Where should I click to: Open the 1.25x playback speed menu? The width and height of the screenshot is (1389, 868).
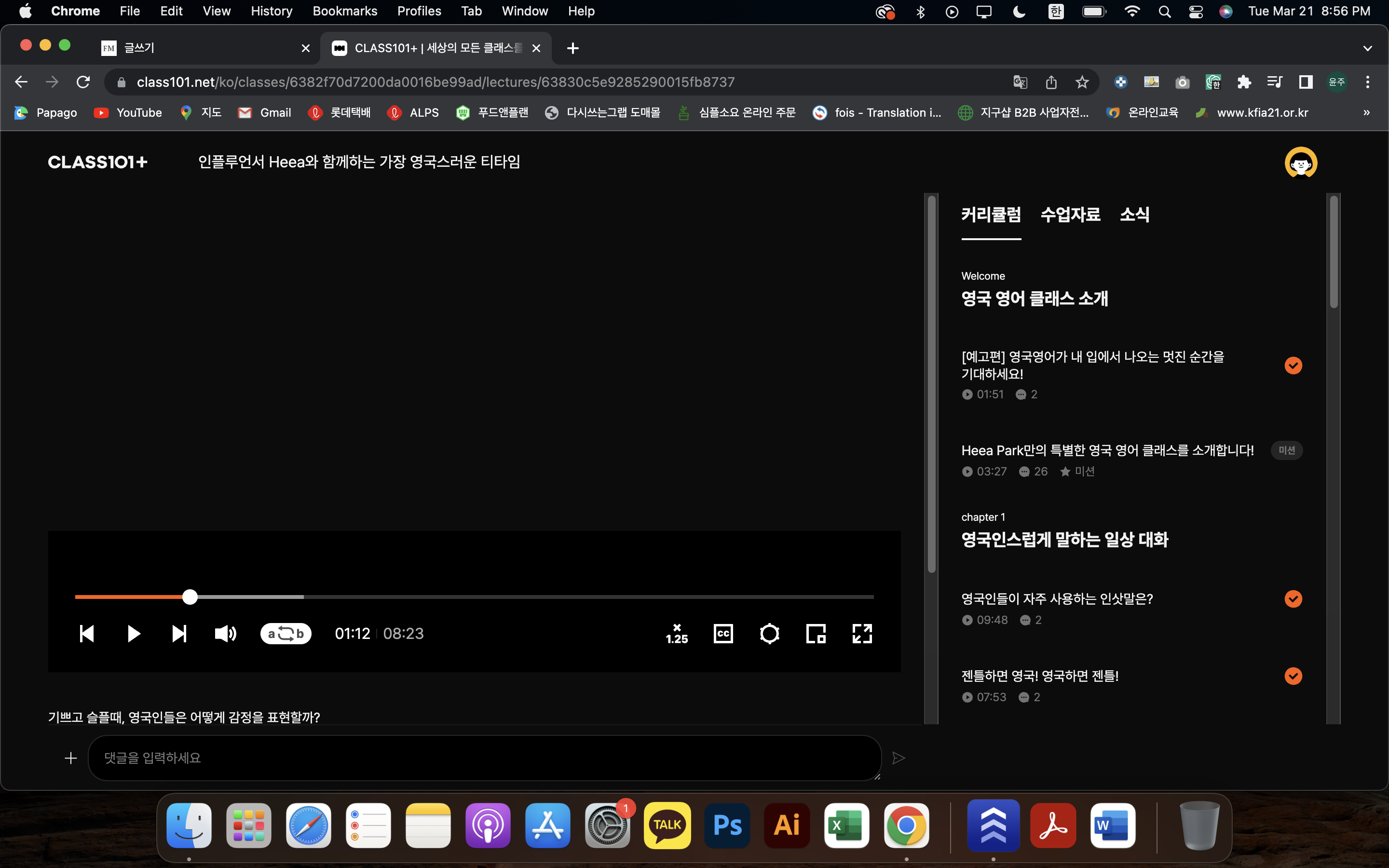pos(677,634)
